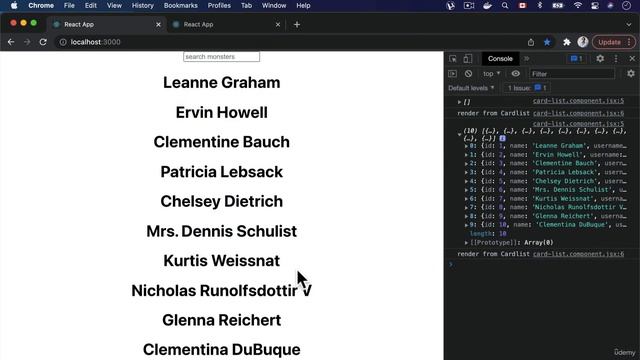The image size is (640, 360).
Task: Click the console Filter field
Action: 571,74
